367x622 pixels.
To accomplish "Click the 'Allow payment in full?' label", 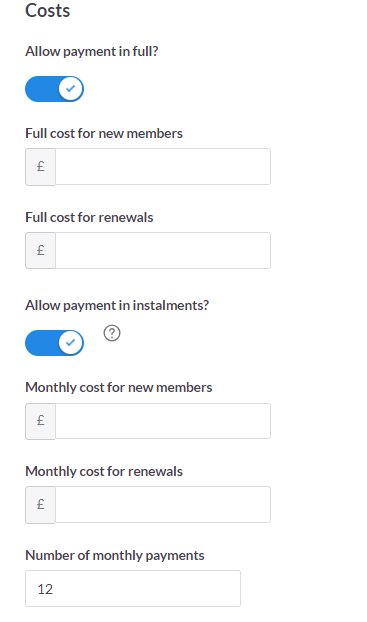I will pyautogui.click(x=92, y=52).
